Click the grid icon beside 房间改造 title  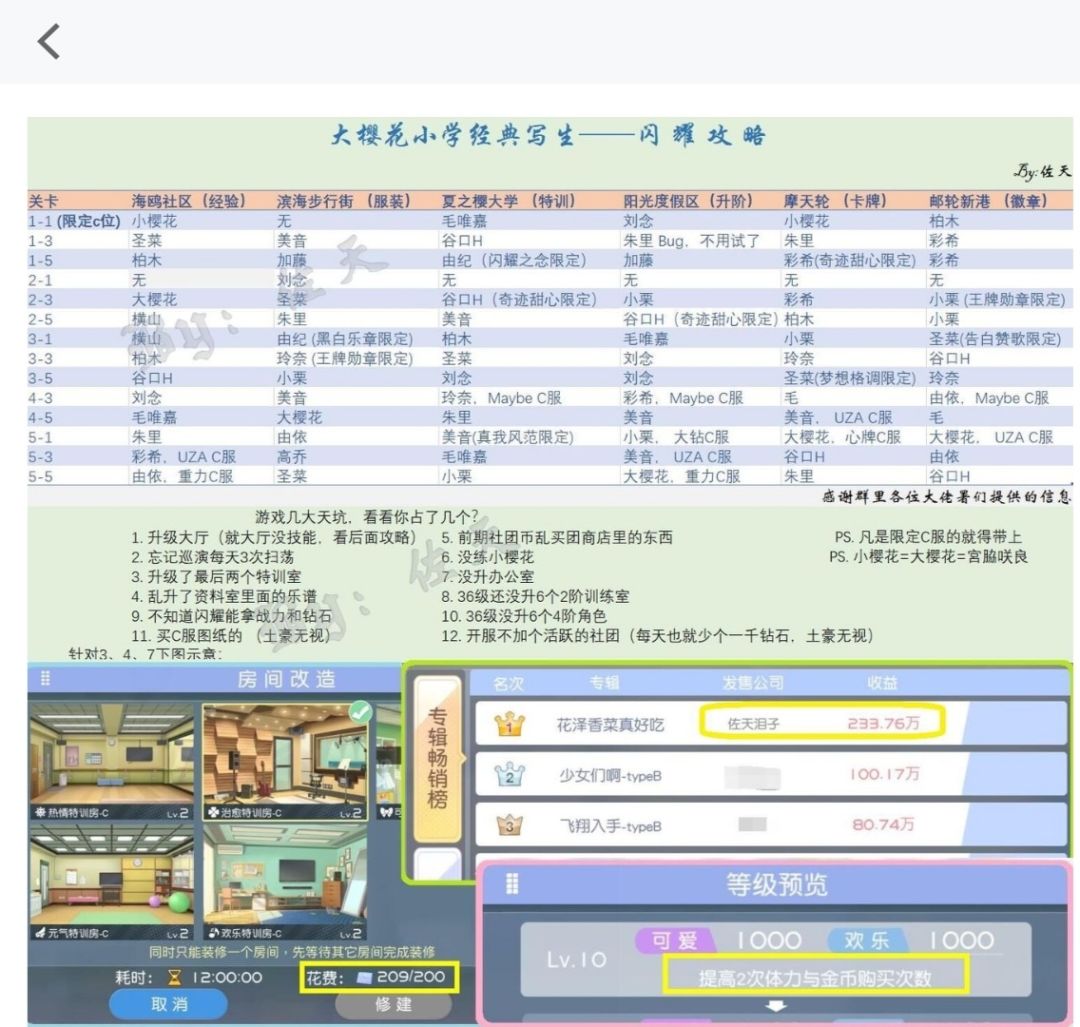tap(45, 678)
